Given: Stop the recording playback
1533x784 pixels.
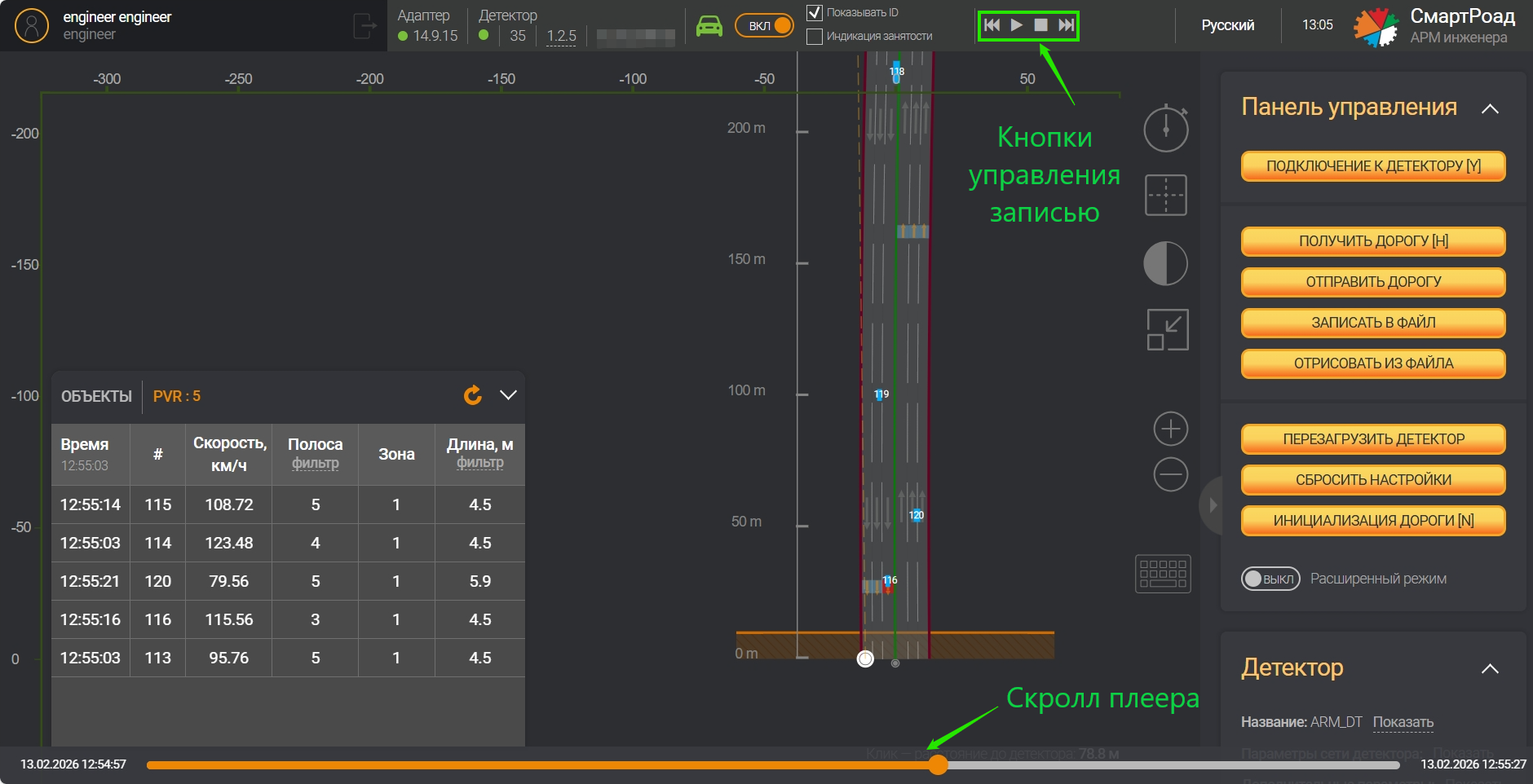Looking at the screenshot, I should click(x=1040, y=25).
